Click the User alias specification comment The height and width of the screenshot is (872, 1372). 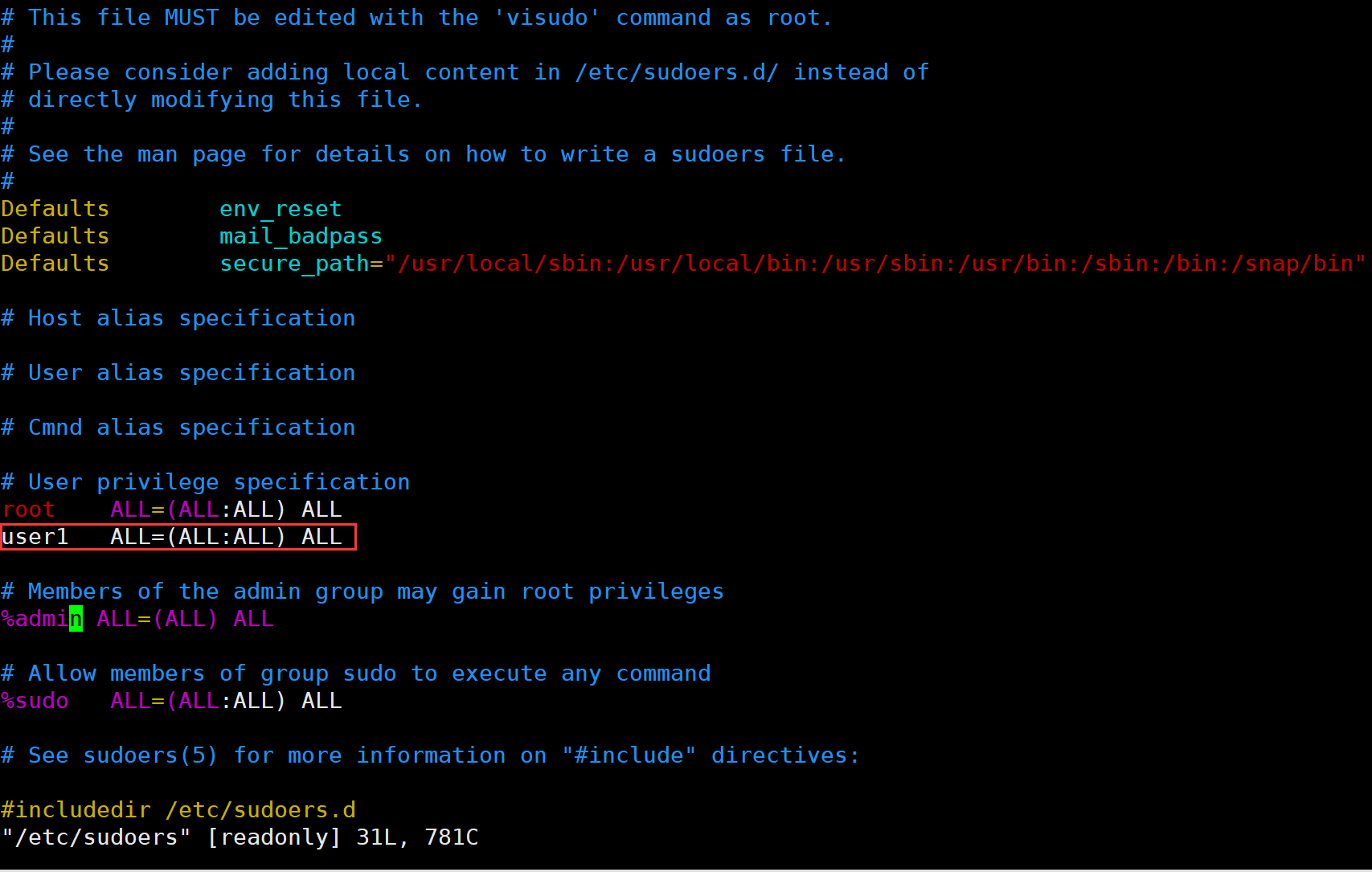178,373
